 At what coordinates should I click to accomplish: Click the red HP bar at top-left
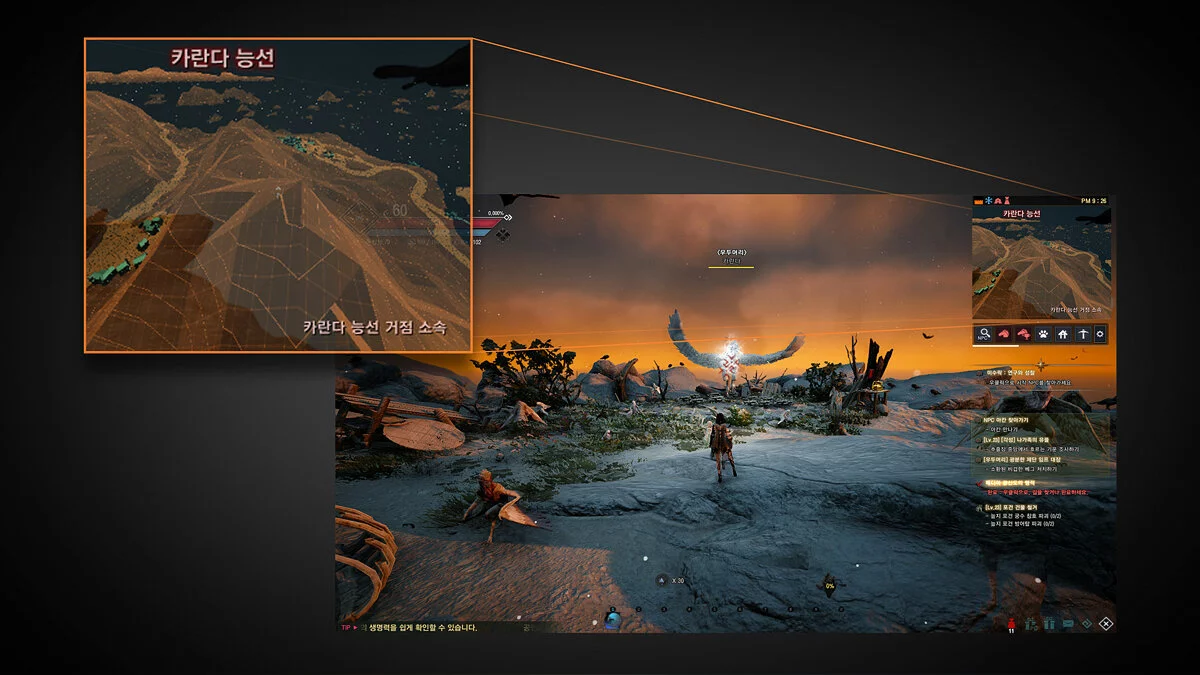(487, 223)
